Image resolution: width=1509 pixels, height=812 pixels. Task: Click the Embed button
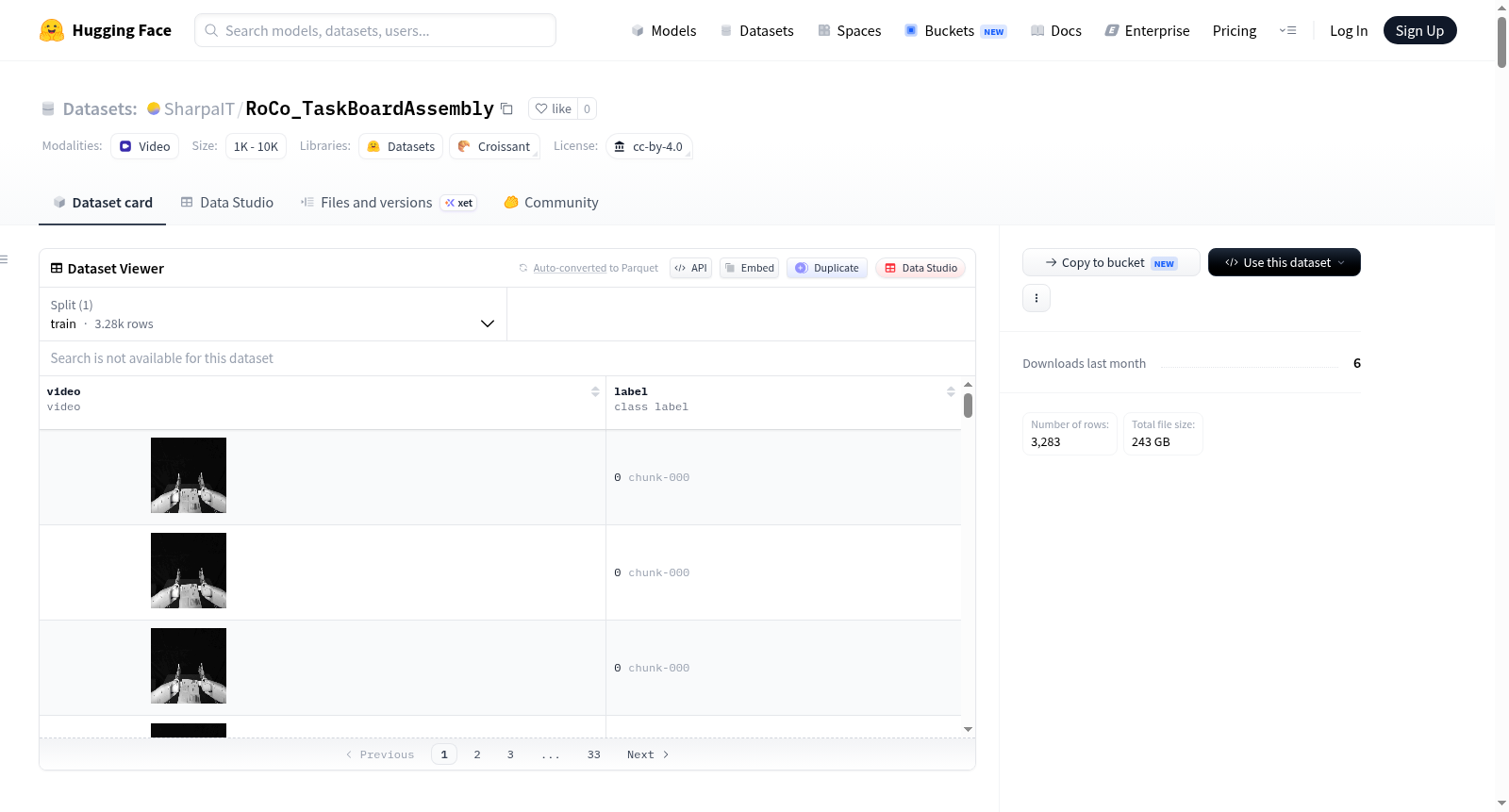click(x=750, y=268)
